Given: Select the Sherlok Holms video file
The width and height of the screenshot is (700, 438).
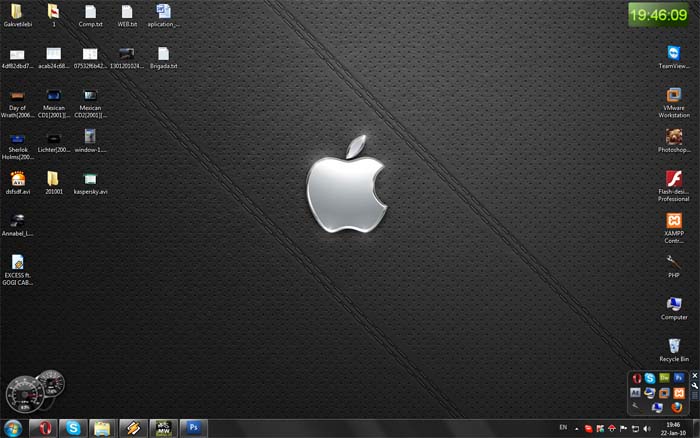Looking at the screenshot, I should pyautogui.click(x=17, y=146).
